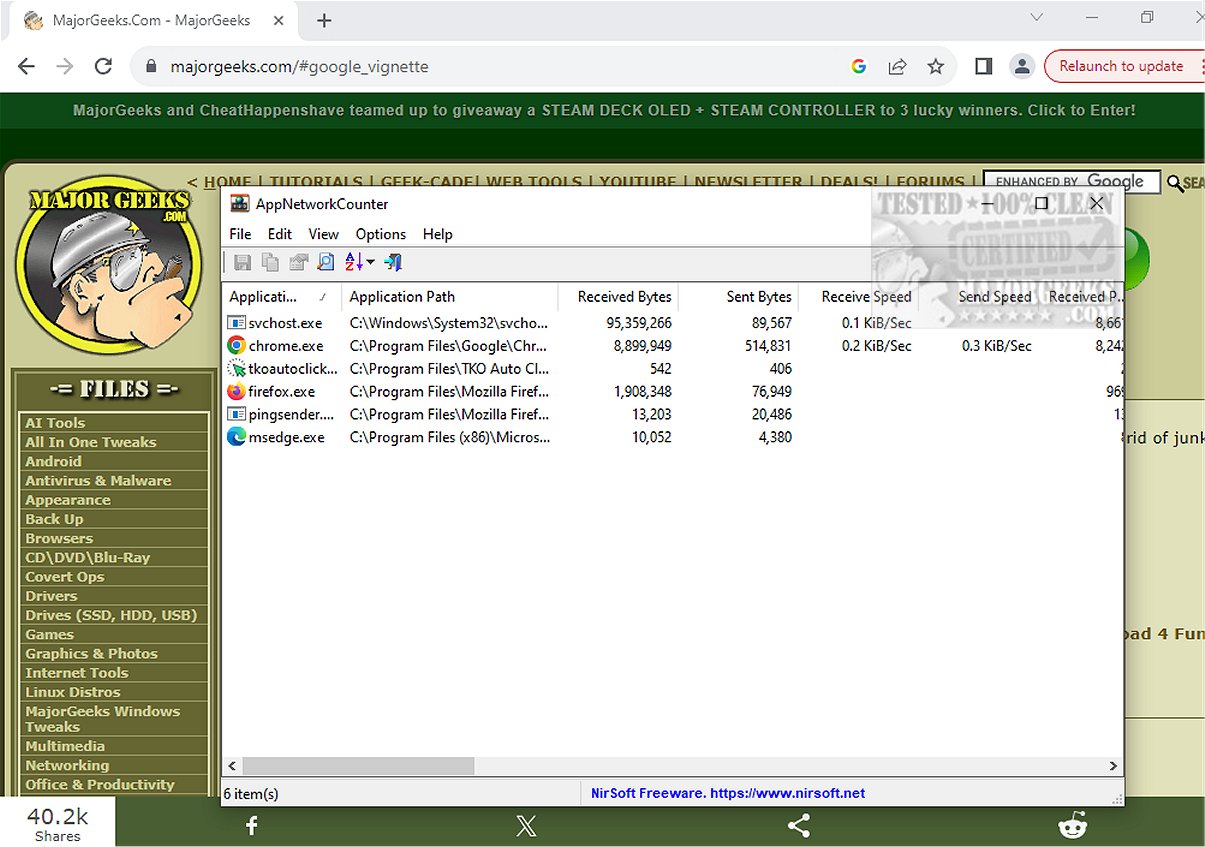Open Chrome side panel icon
1205x847 pixels.
pyautogui.click(x=983, y=66)
